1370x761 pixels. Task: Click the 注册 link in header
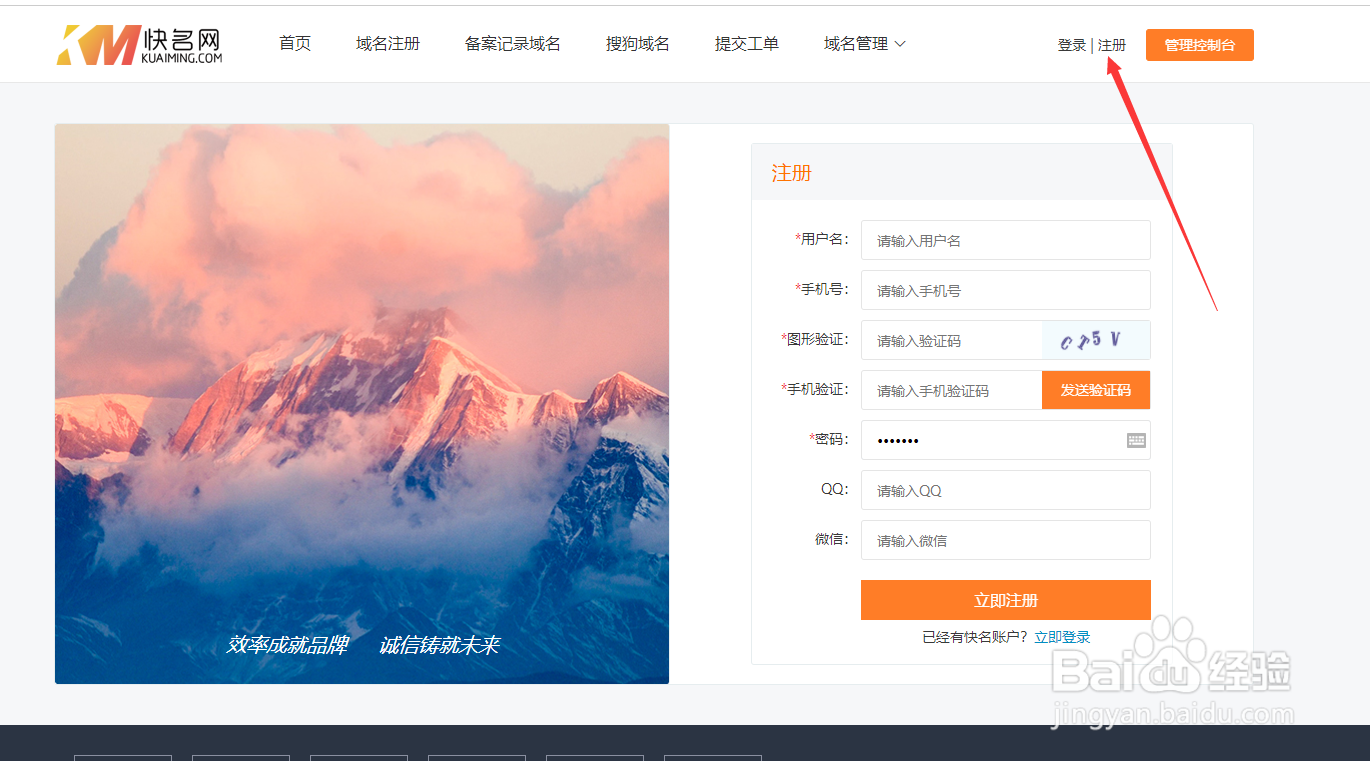click(x=1112, y=45)
